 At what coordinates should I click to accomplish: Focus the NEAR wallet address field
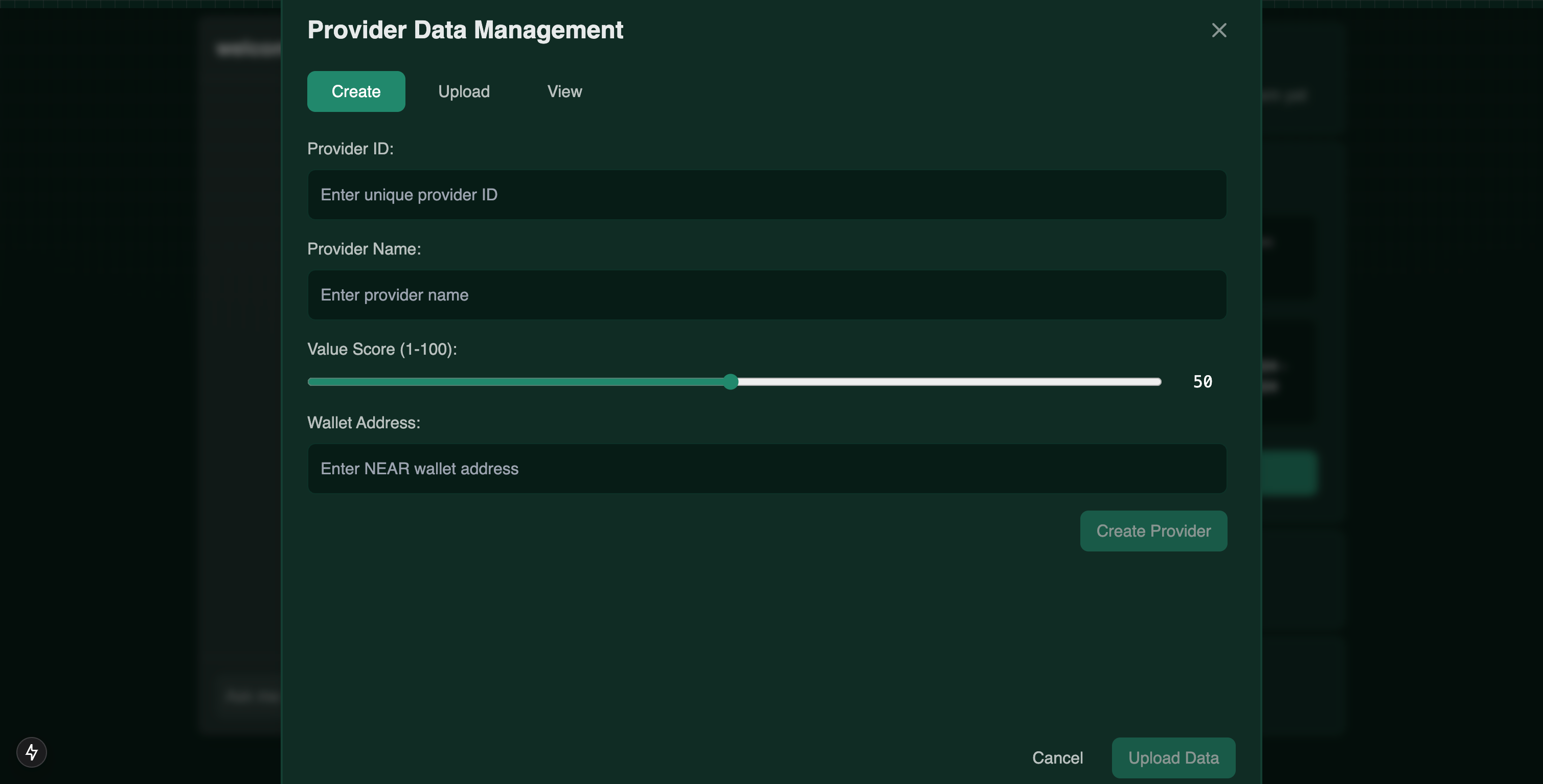tap(767, 468)
